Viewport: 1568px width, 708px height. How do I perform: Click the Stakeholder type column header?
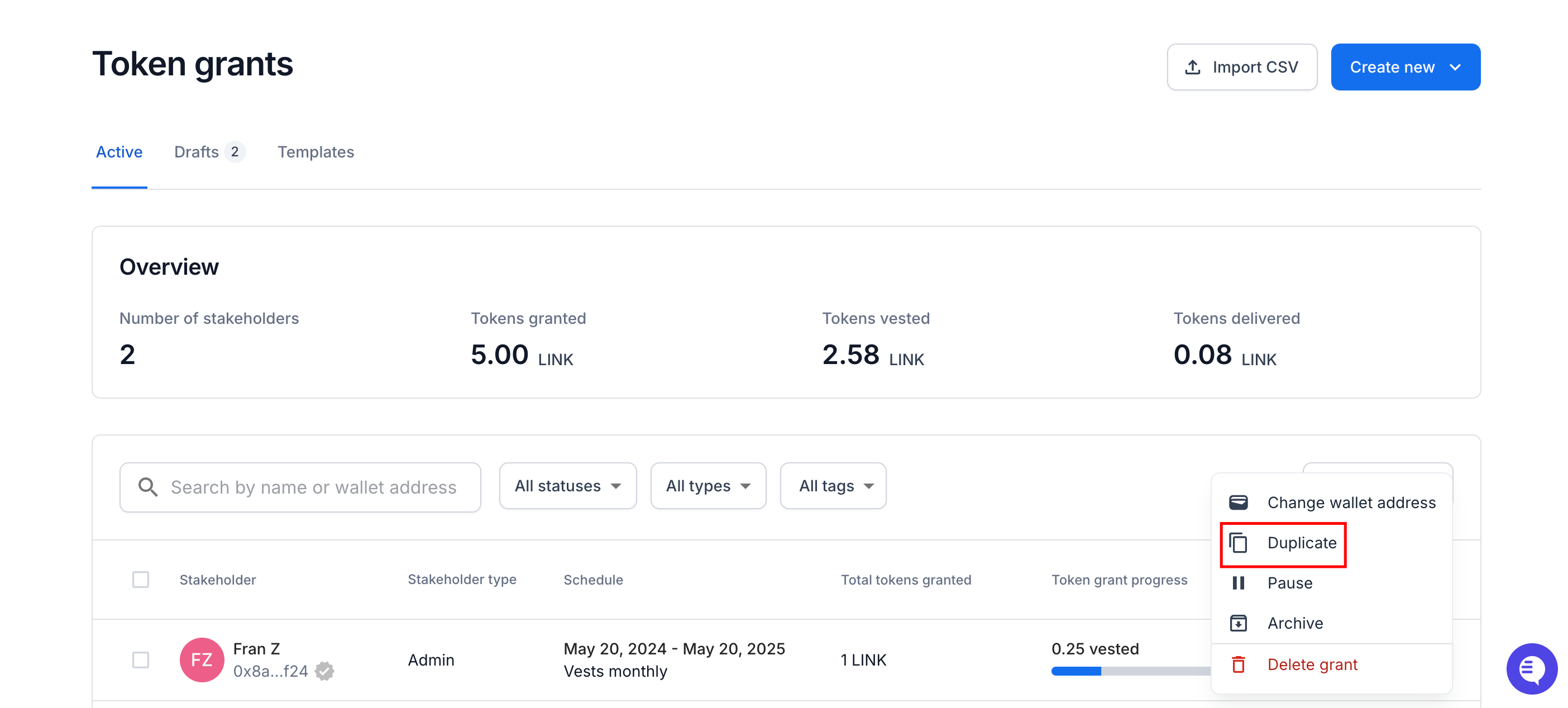point(462,580)
